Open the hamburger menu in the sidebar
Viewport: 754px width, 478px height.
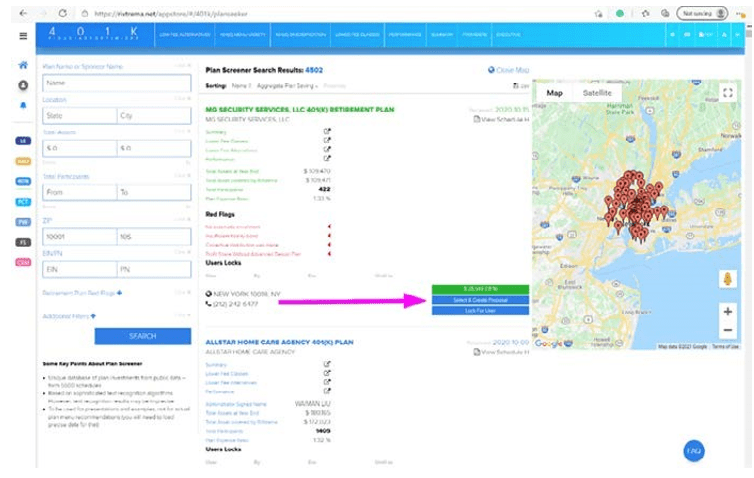tap(23, 36)
